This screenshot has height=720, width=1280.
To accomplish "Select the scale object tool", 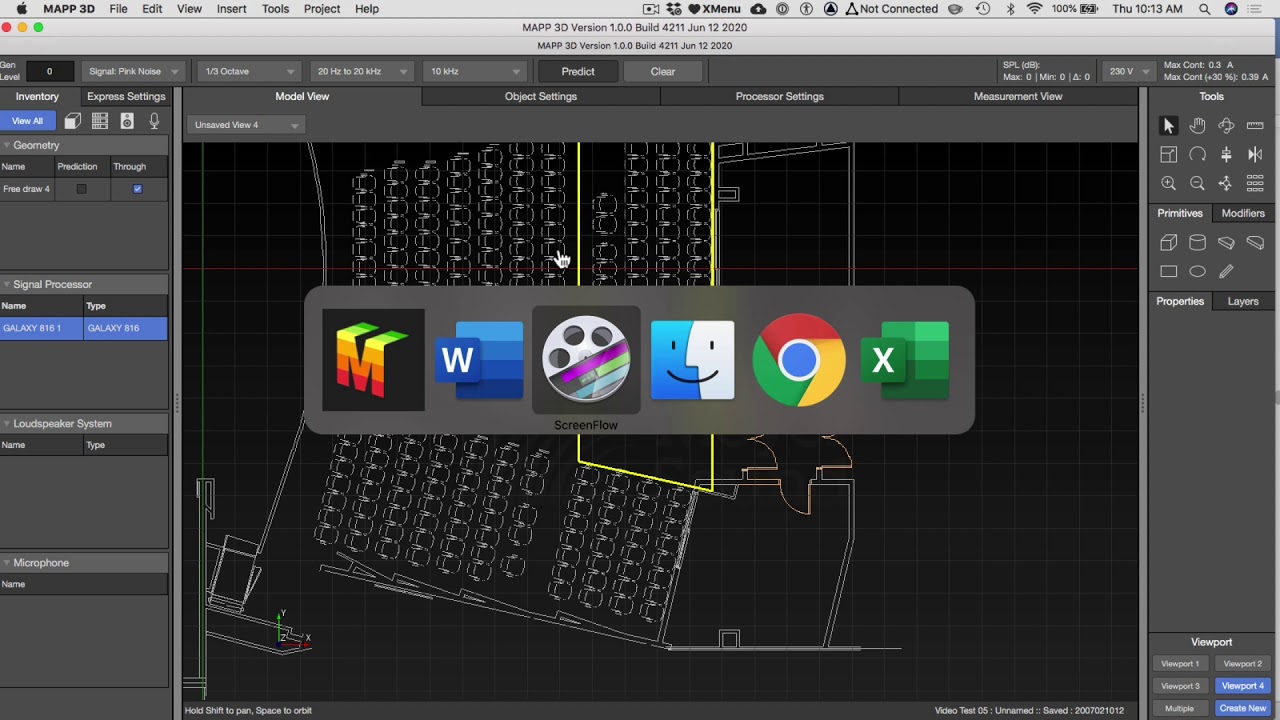I will click(1168, 154).
